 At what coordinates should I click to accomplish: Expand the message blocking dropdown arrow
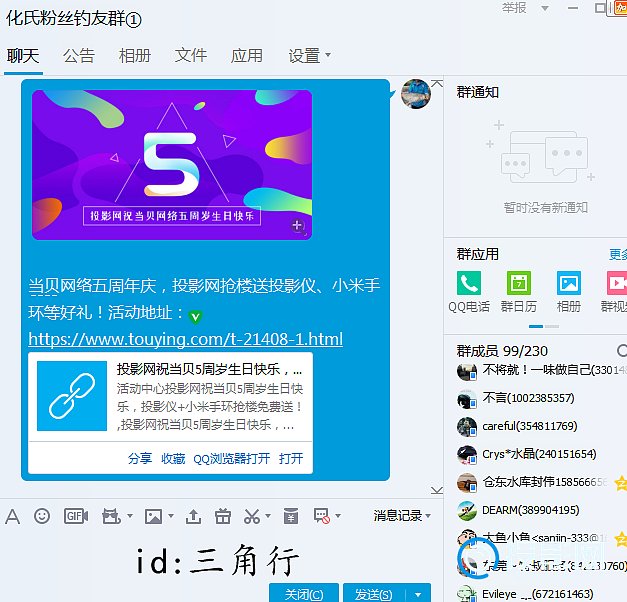338,516
